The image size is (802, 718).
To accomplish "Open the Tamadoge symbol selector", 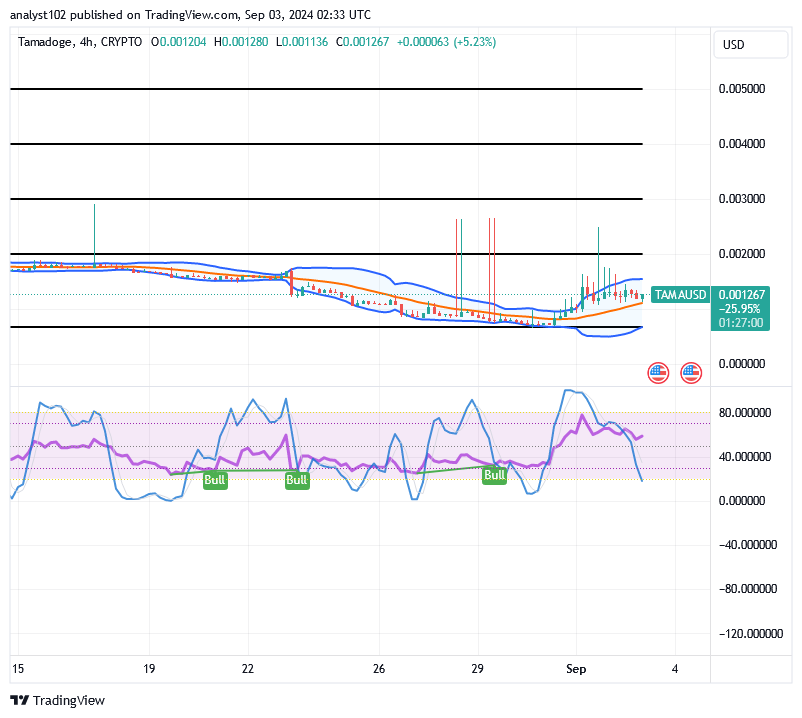I will 45,43.
